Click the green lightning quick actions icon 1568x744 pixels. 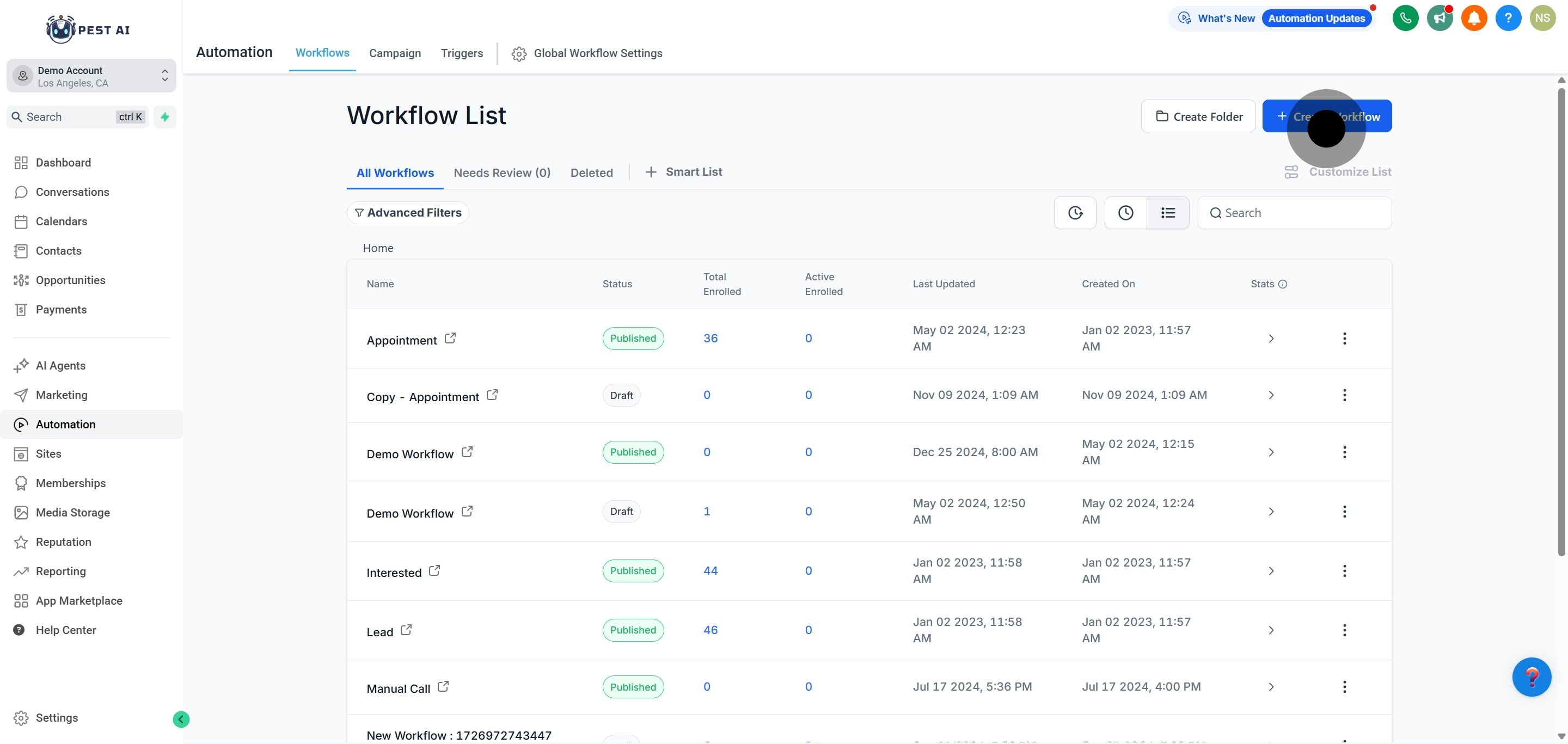coord(164,117)
